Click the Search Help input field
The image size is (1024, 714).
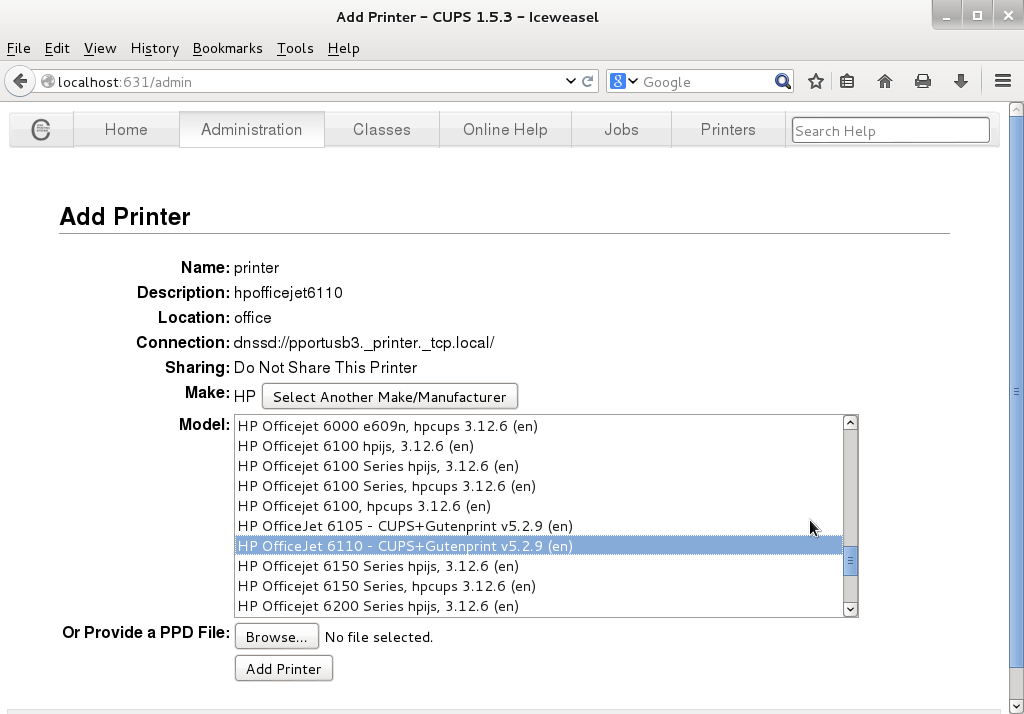(x=891, y=130)
